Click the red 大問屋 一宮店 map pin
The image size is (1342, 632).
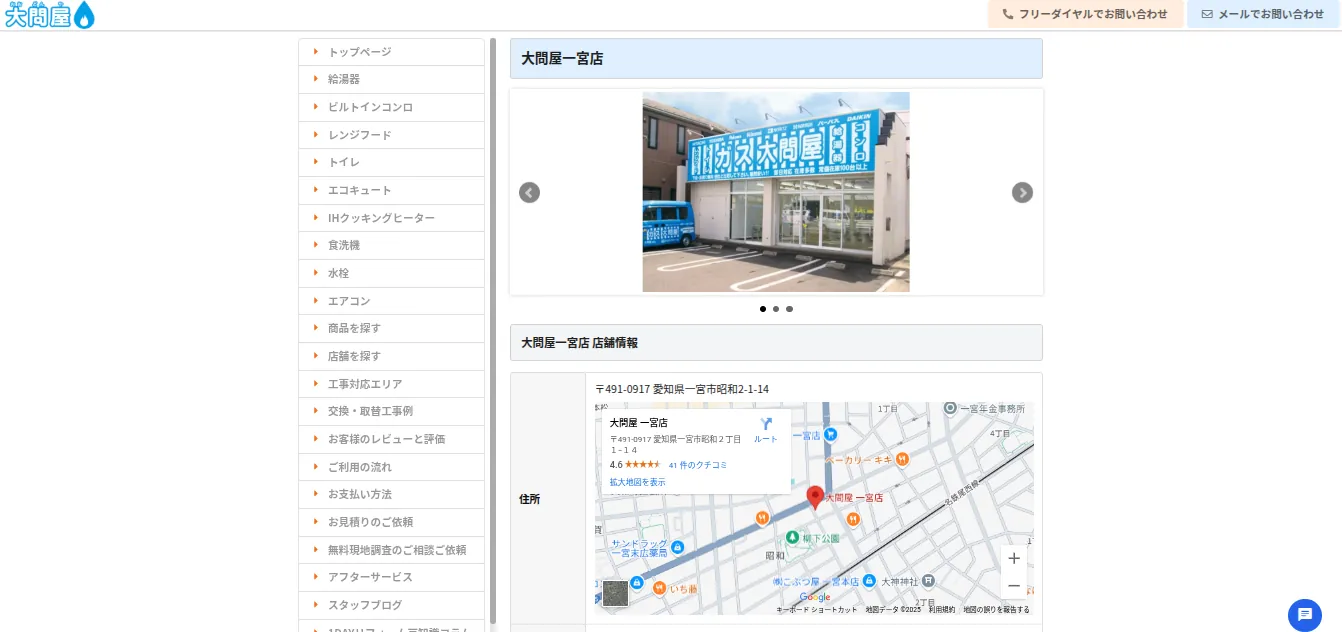pyautogui.click(x=815, y=497)
